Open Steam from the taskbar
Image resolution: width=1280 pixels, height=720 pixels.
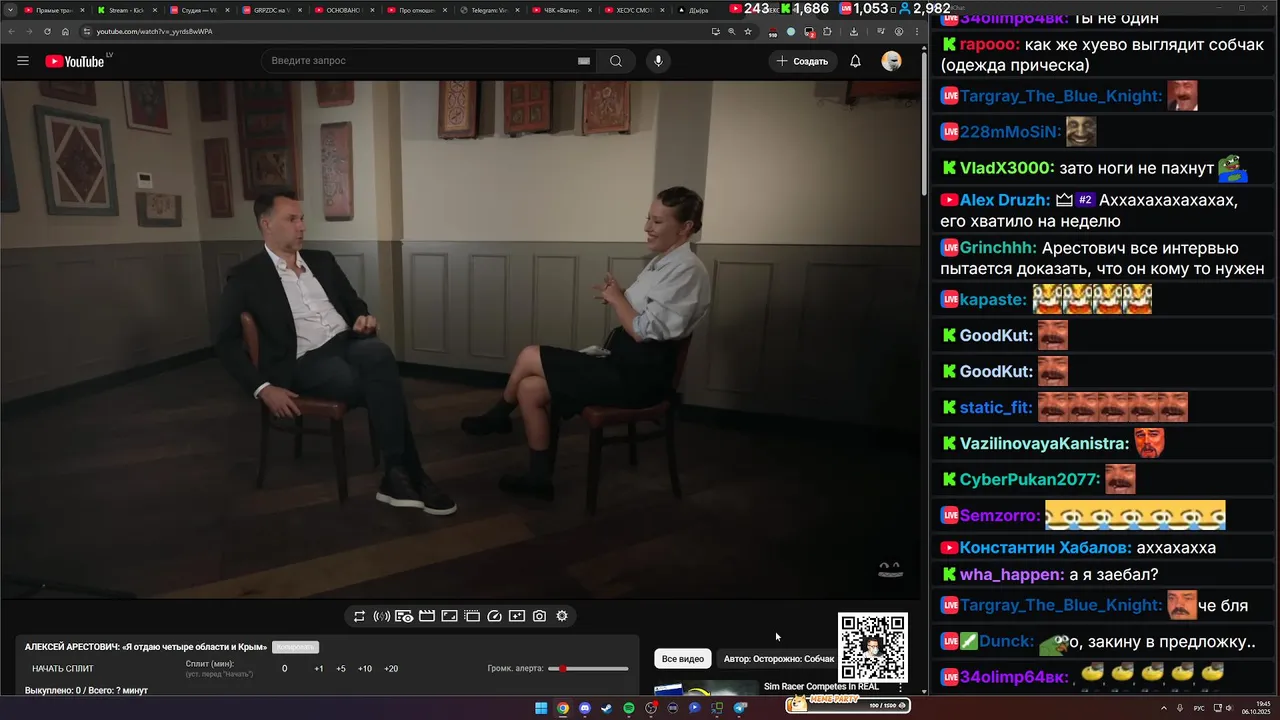tap(606, 708)
